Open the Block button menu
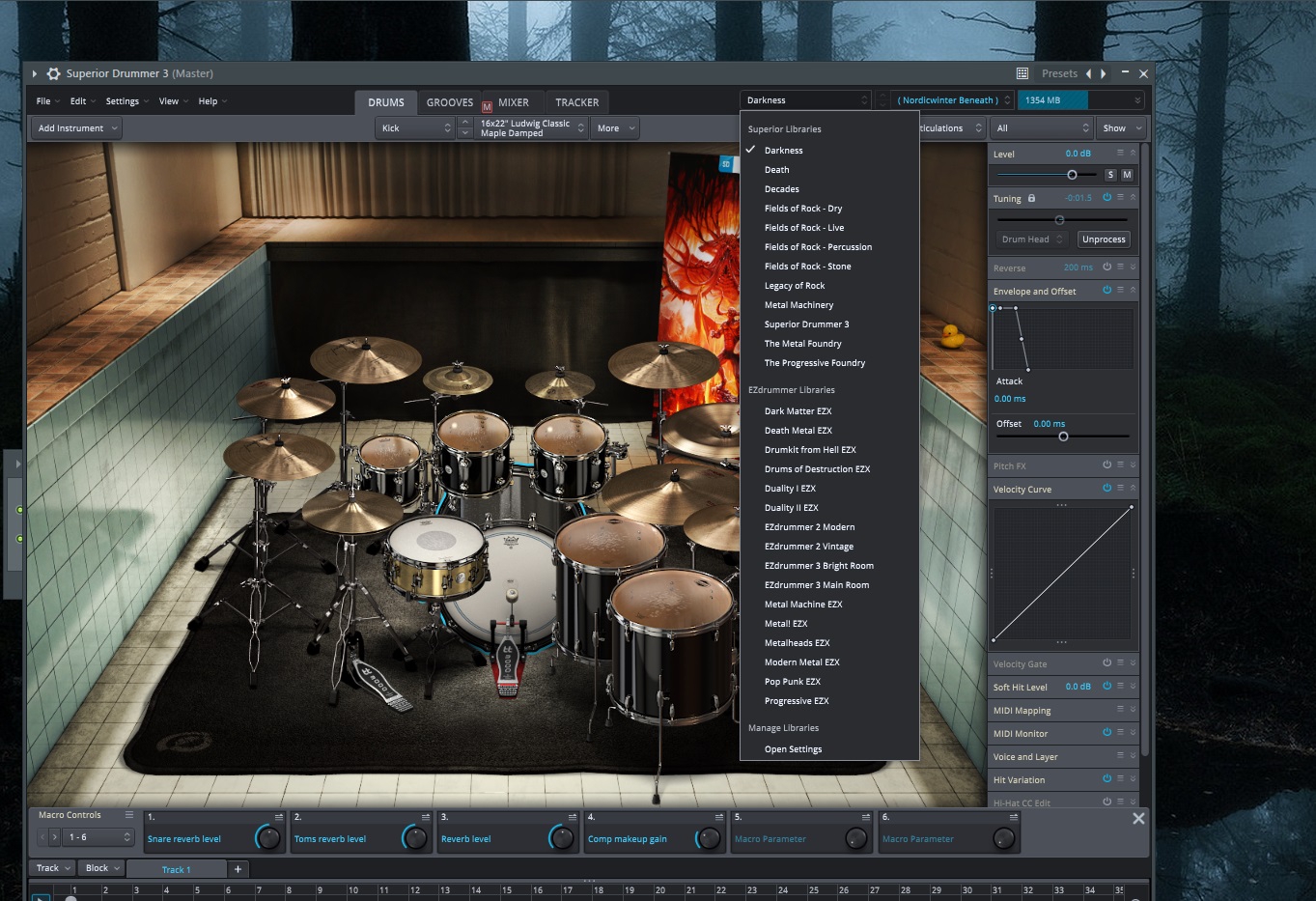Viewport: 1316px width, 901px height. pyautogui.click(x=101, y=868)
